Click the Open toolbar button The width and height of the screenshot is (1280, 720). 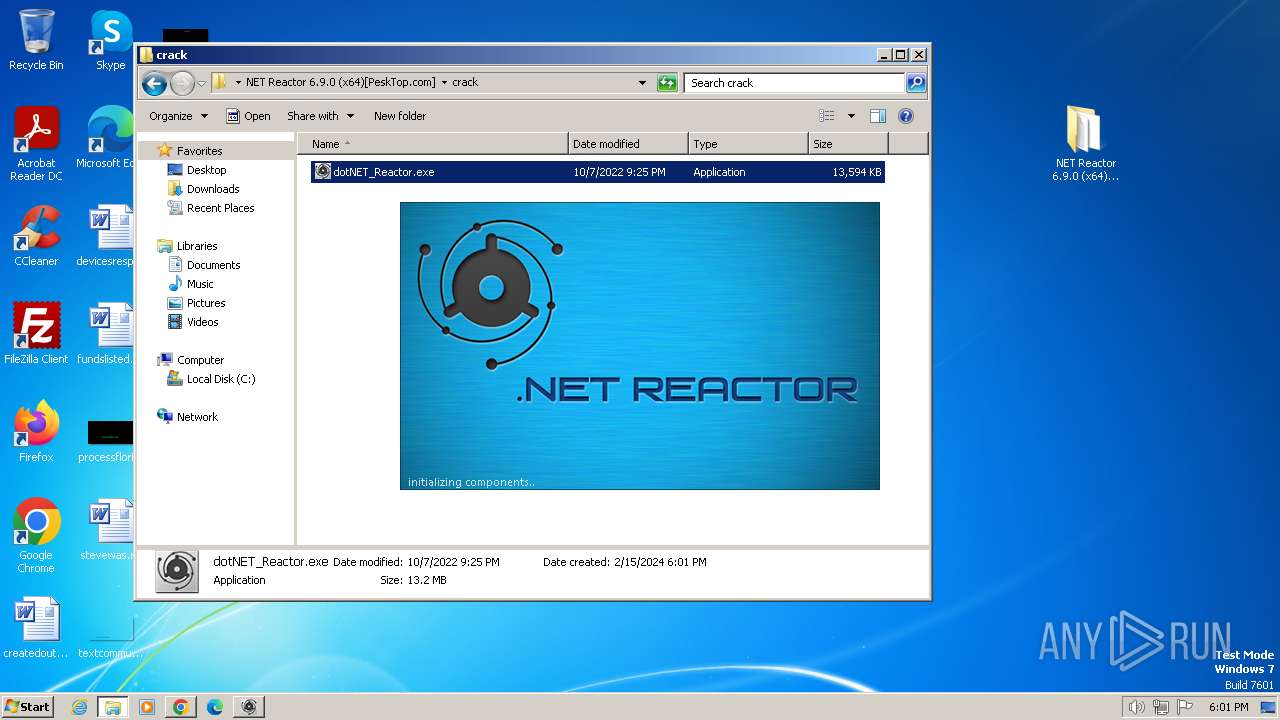click(248, 116)
